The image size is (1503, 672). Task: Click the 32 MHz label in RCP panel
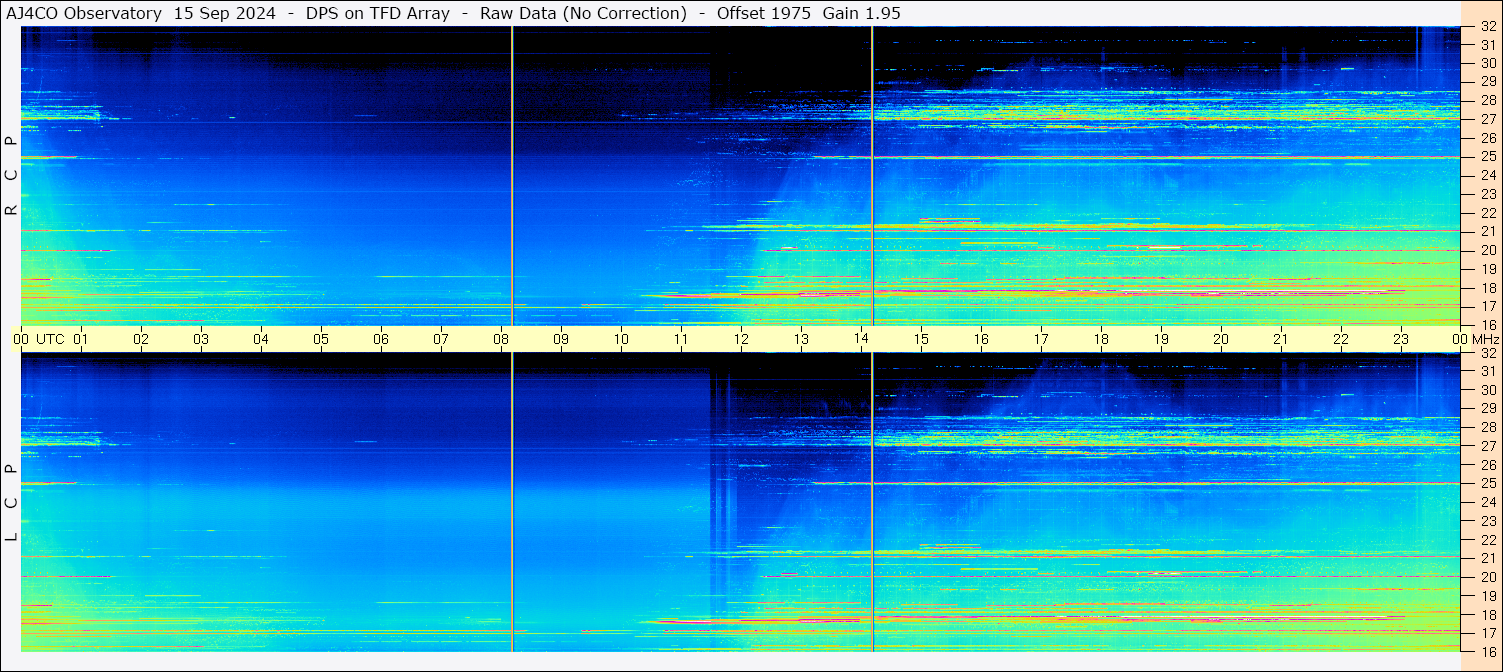tap(1487, 27)
